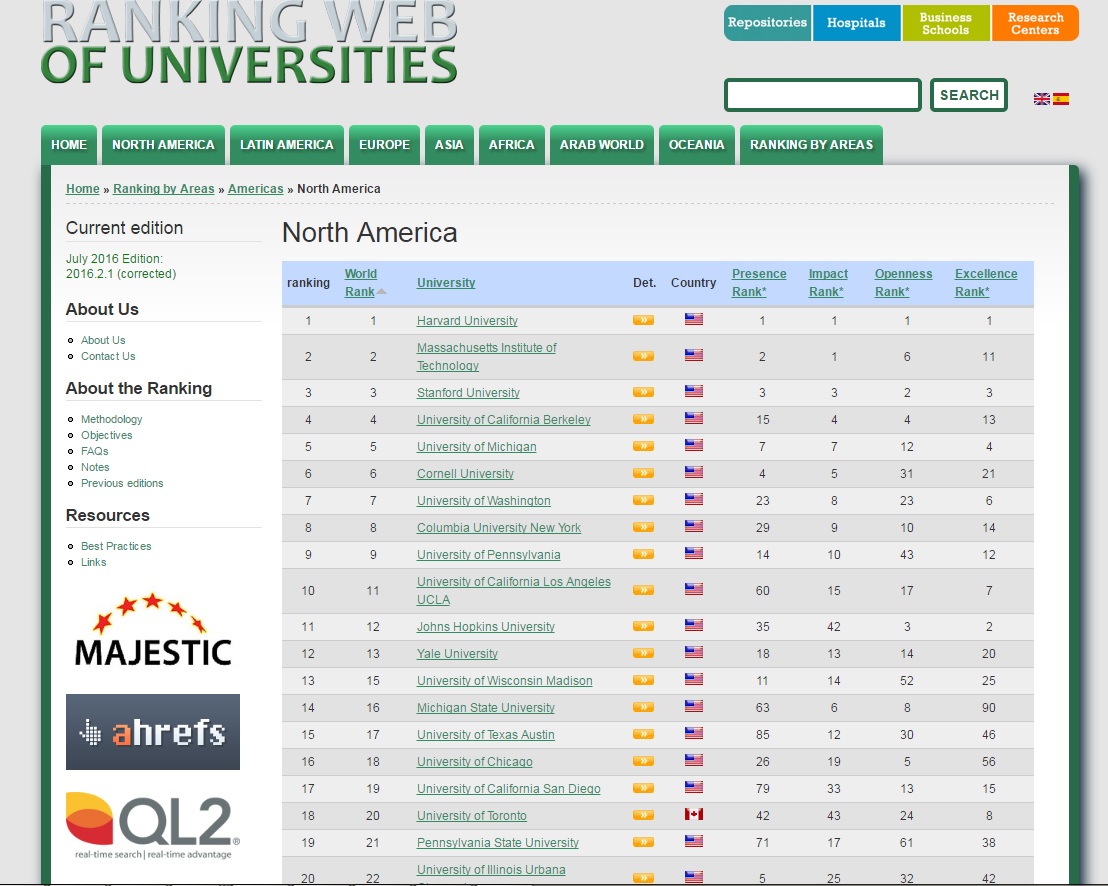Open the ahrefs logo banner
The height and width of the screenshot is (886, 1108).
[x=153, y=732]
